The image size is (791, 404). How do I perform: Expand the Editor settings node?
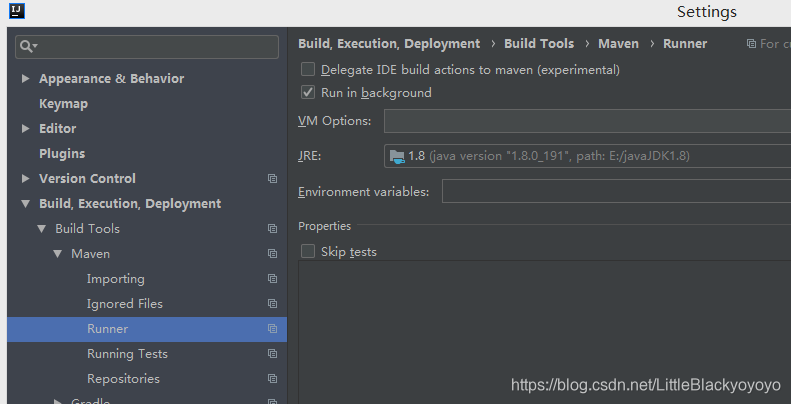pyautogui.click(x=26, y=129)
